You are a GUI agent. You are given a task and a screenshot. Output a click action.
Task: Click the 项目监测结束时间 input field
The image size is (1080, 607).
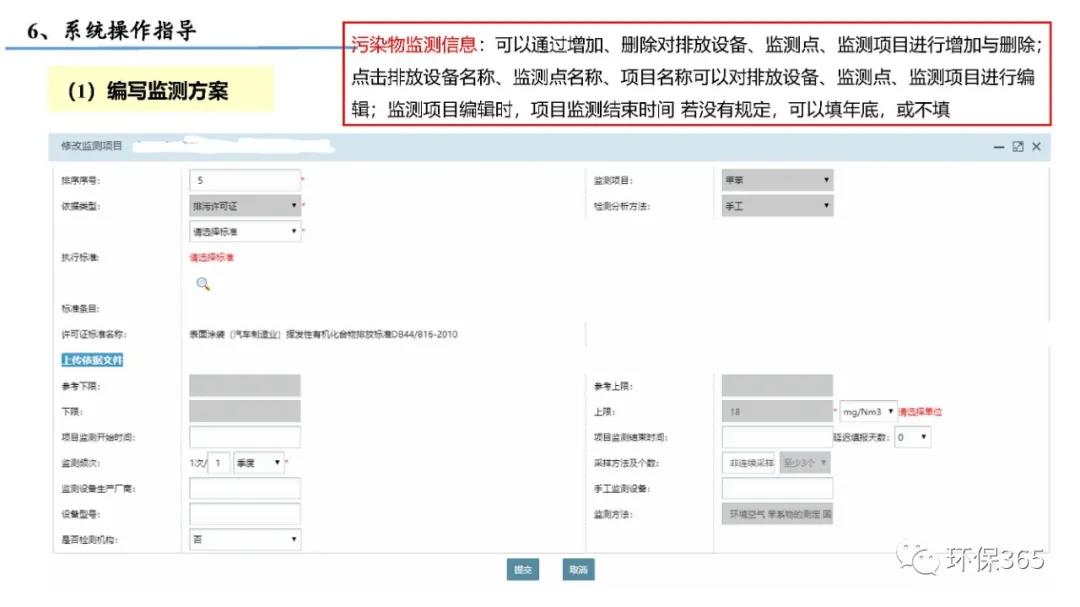777,437
